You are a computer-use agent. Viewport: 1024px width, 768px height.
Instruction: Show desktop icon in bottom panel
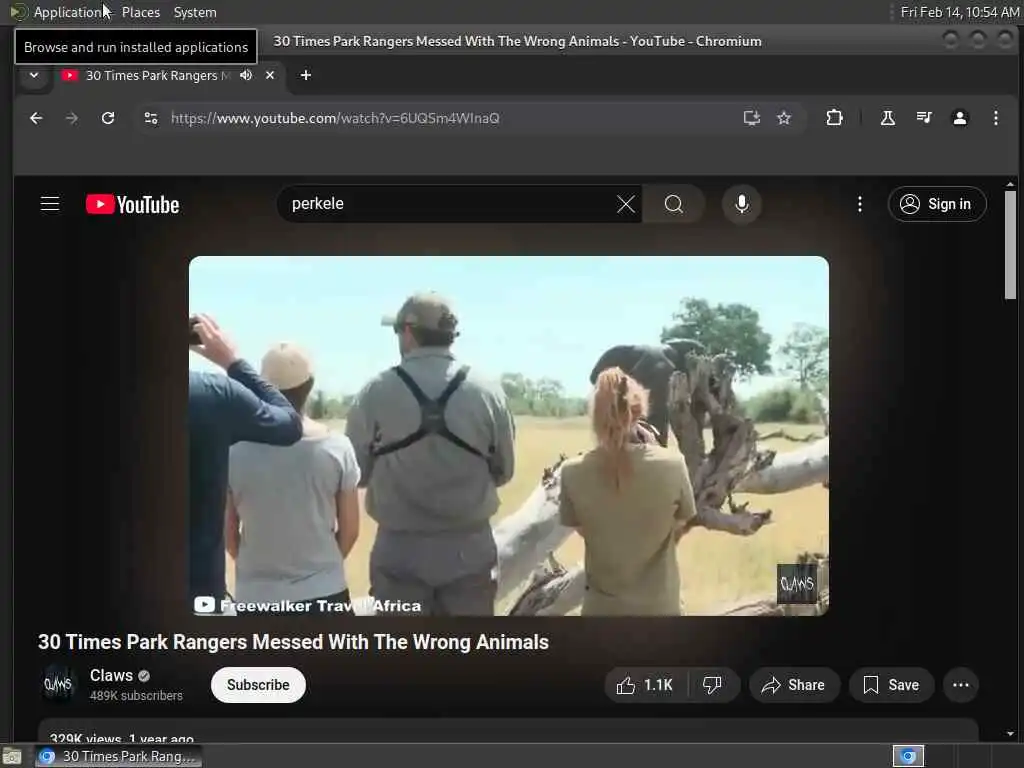(x=12, y=757)
